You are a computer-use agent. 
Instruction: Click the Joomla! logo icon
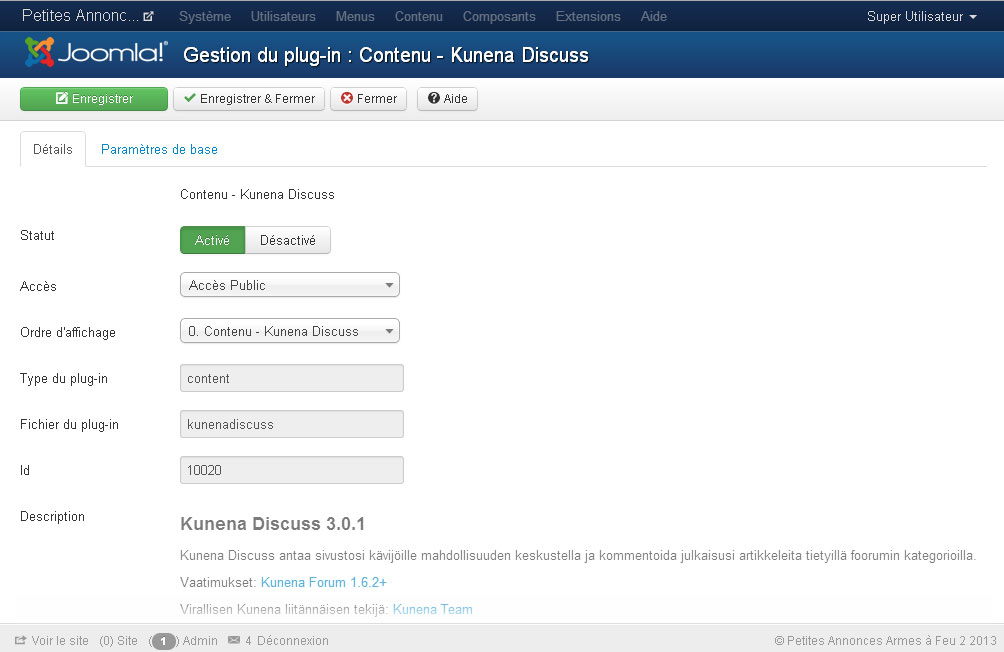40,53
